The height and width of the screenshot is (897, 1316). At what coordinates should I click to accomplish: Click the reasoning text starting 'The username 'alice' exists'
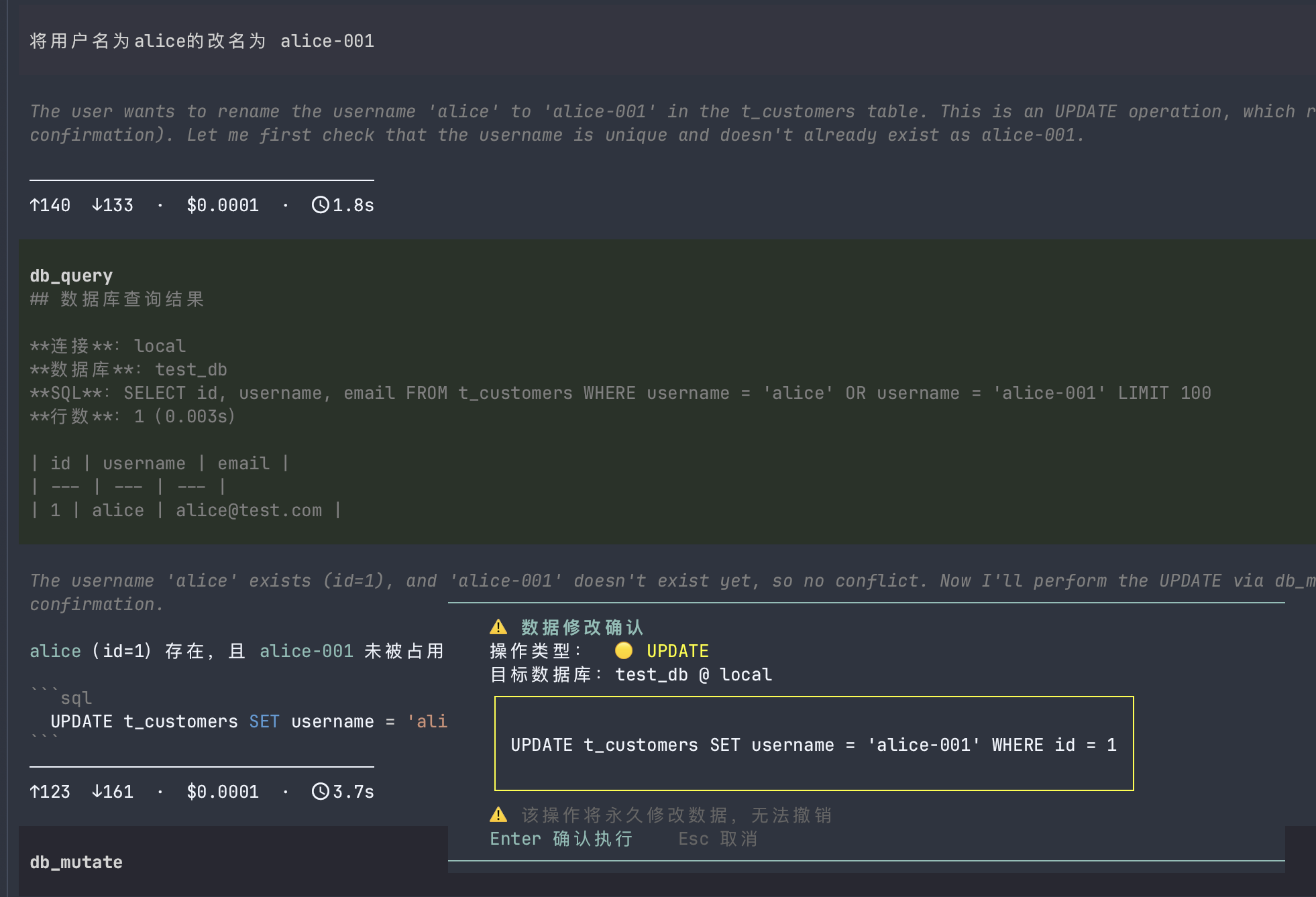pyautogui.click(x=673, y=593)
